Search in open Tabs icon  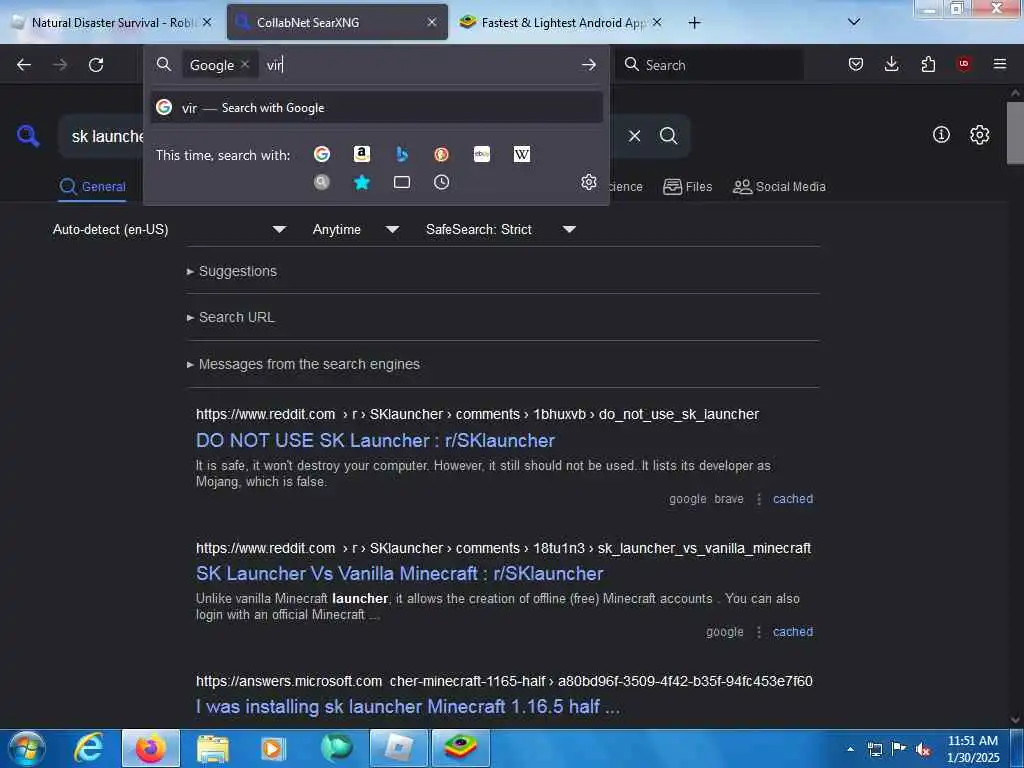(402, 182)
